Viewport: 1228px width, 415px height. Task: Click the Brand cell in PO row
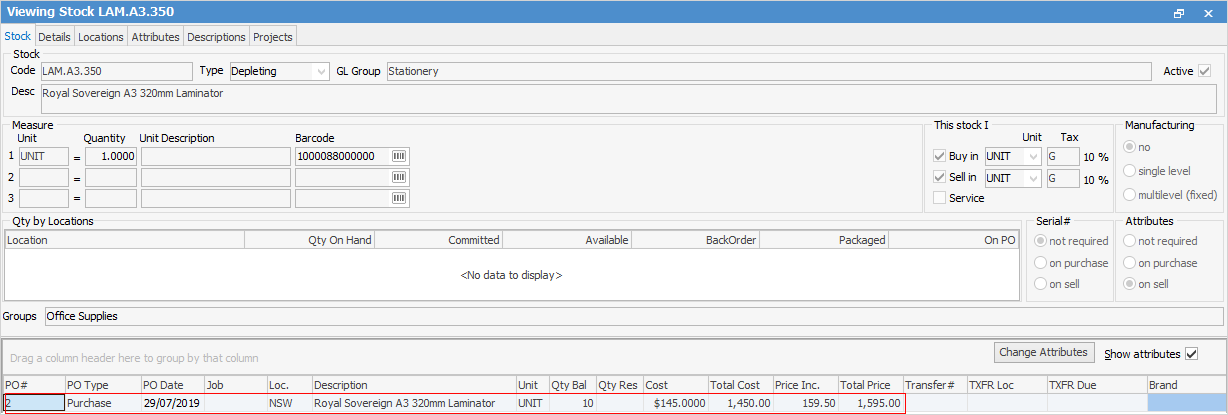coord(1186,403)
